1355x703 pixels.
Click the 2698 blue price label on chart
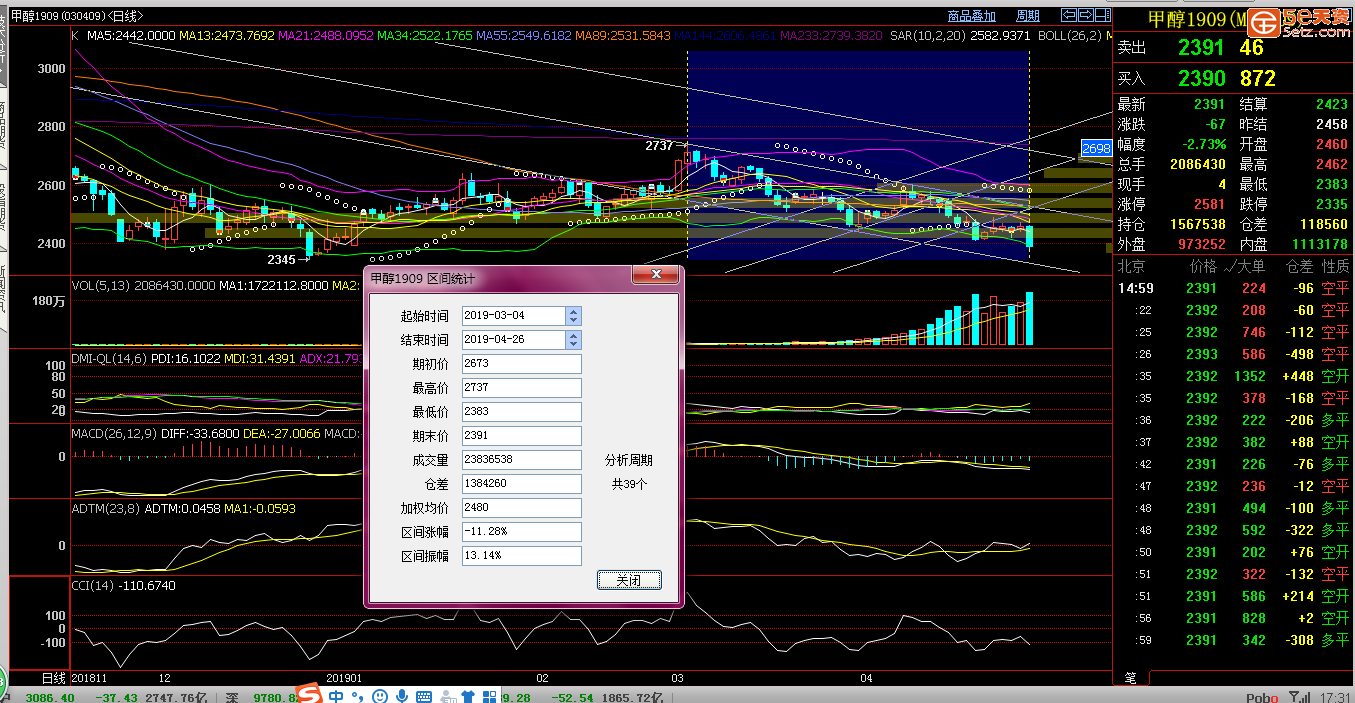(x=1096, y=148)
